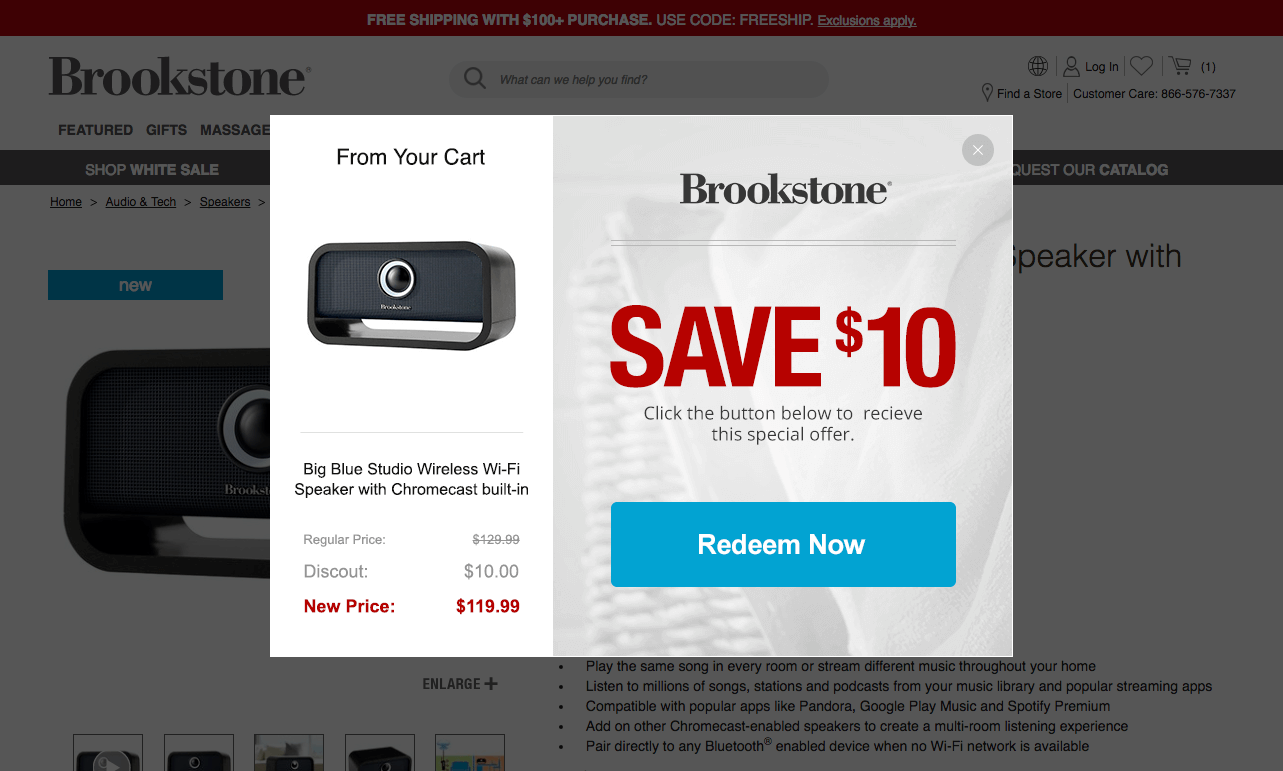Click the search magnifier icon
The width and height of the screenshot is (1283, 771).
pos(475,79)
